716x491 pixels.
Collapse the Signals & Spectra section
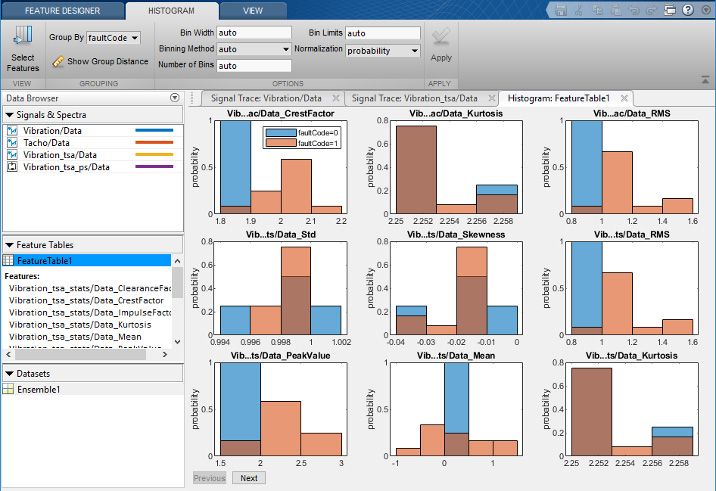(x=9, y=115)
